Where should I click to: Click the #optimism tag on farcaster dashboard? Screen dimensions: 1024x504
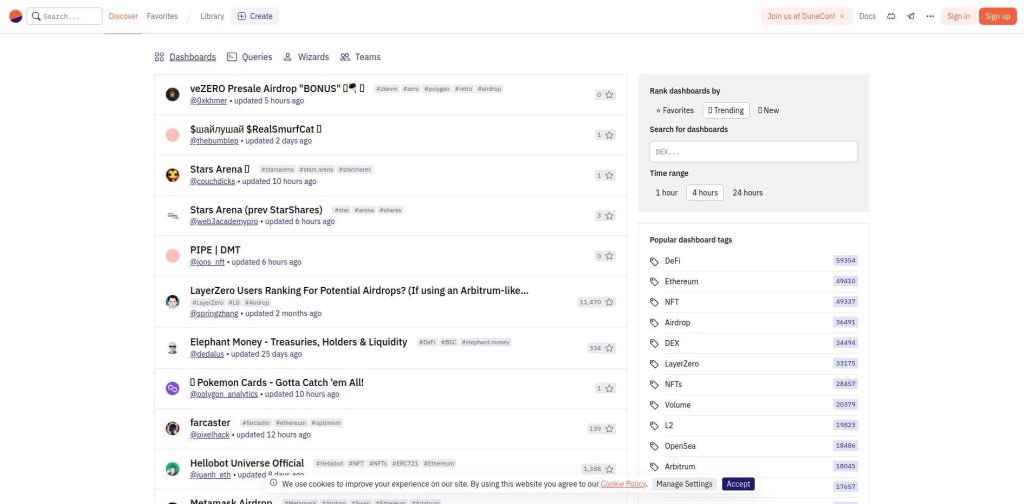tap(325, 423)
